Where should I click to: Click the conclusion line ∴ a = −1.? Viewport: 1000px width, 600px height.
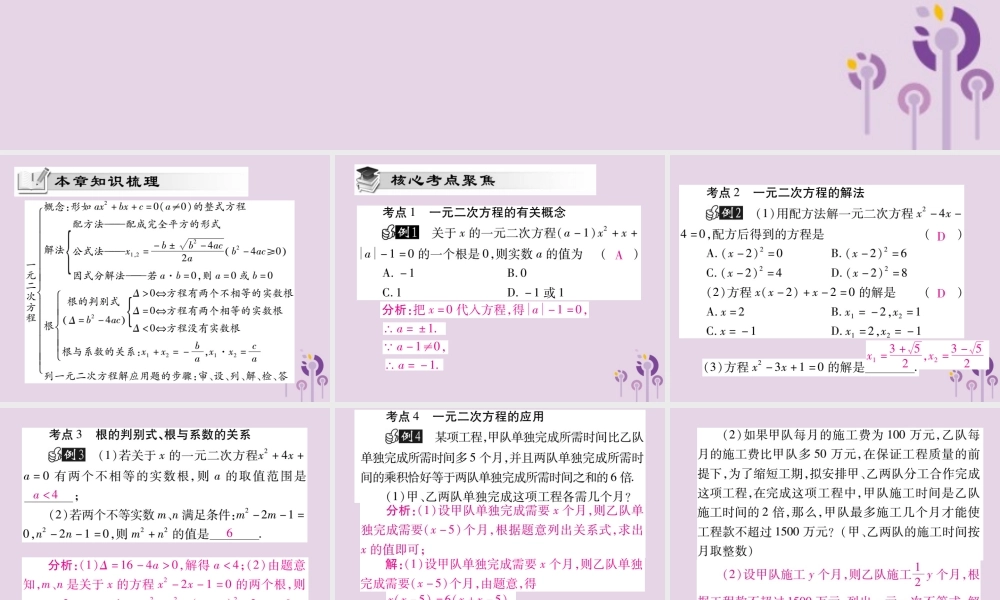pos(413,365)
